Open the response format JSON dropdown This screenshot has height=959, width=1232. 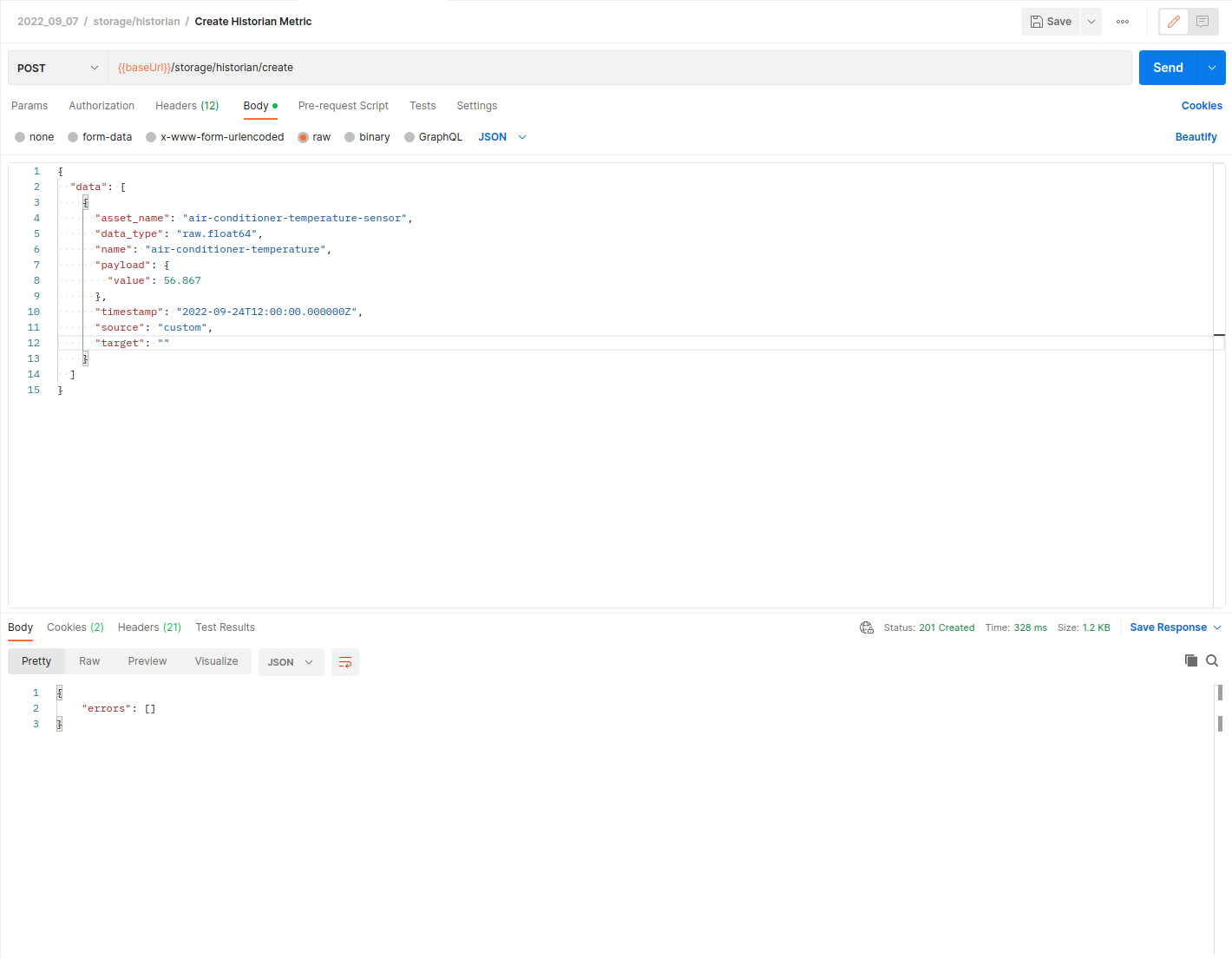291,662
